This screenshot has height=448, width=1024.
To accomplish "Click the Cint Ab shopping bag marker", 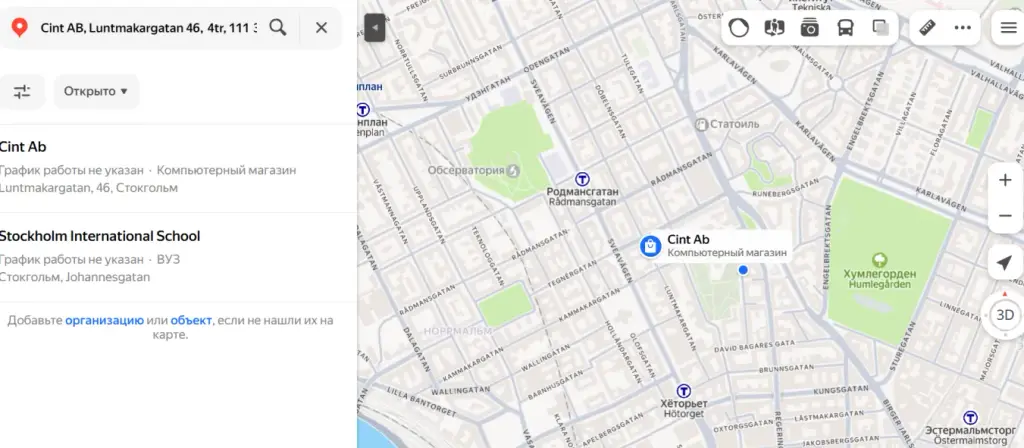I will (x=650, y=246).
